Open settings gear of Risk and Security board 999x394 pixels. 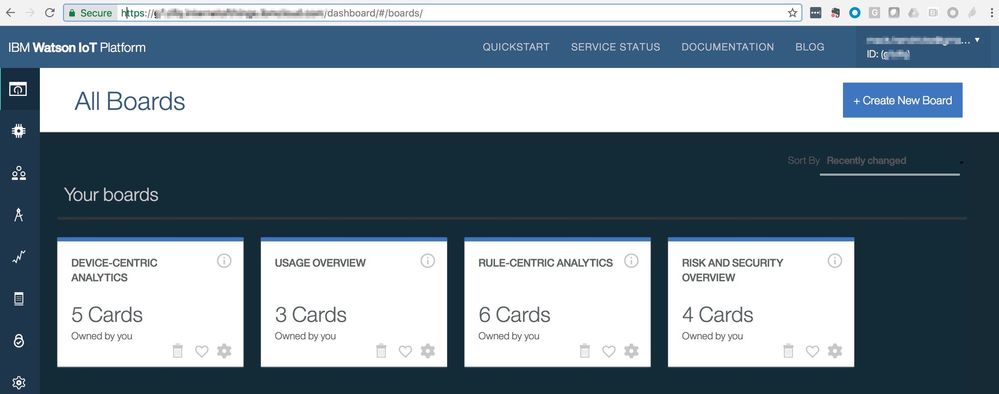[x=835, y=351]
